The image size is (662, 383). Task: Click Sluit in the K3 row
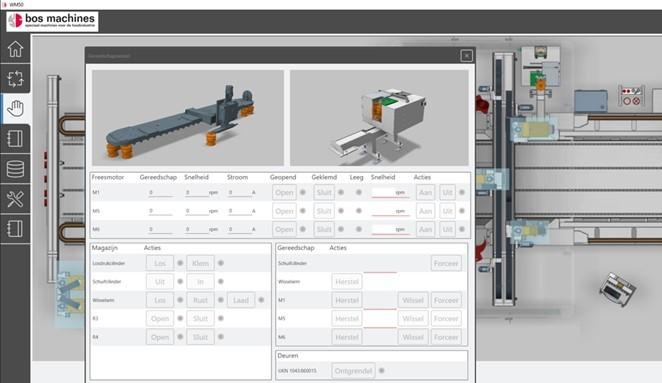tap(201, 318)
